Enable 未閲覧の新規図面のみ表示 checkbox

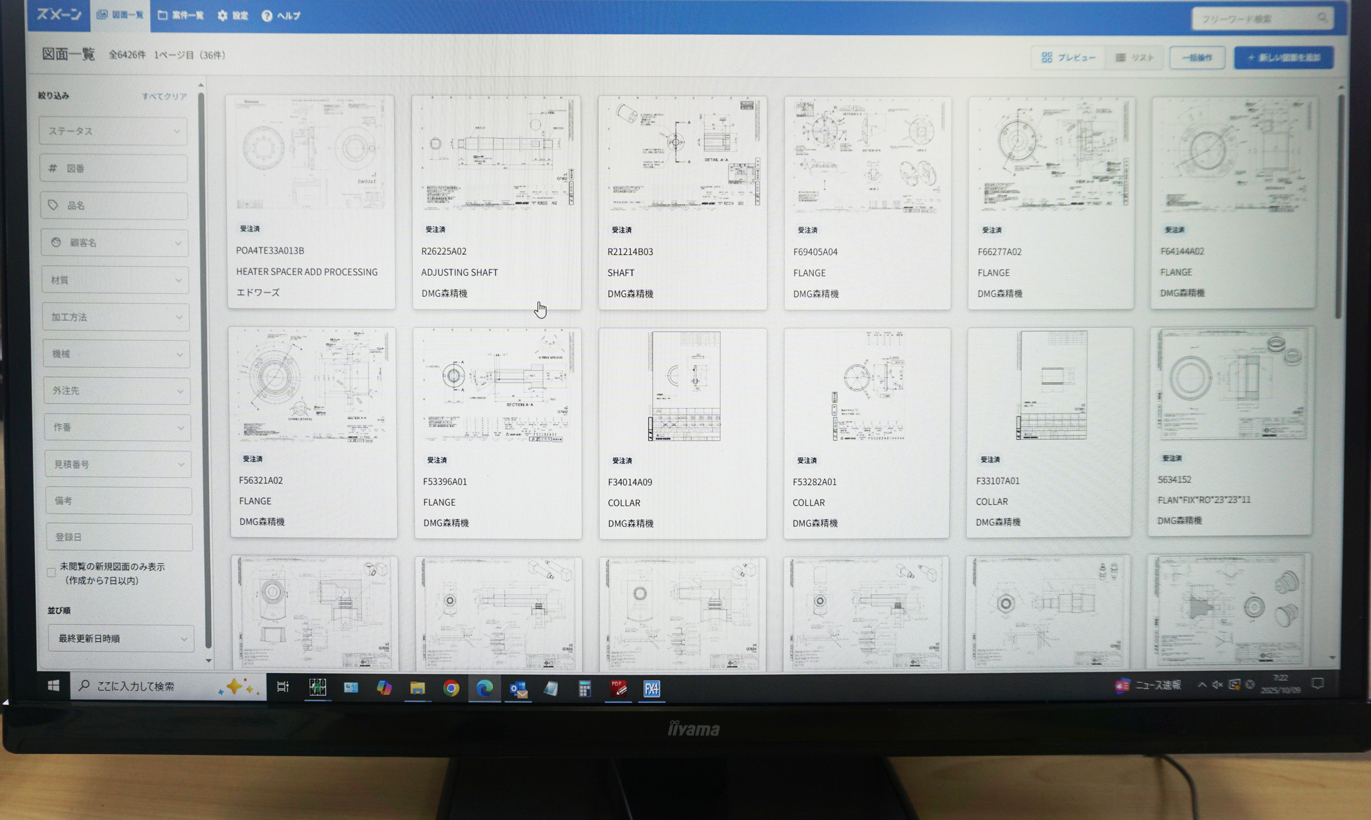[x=52, y=573]
